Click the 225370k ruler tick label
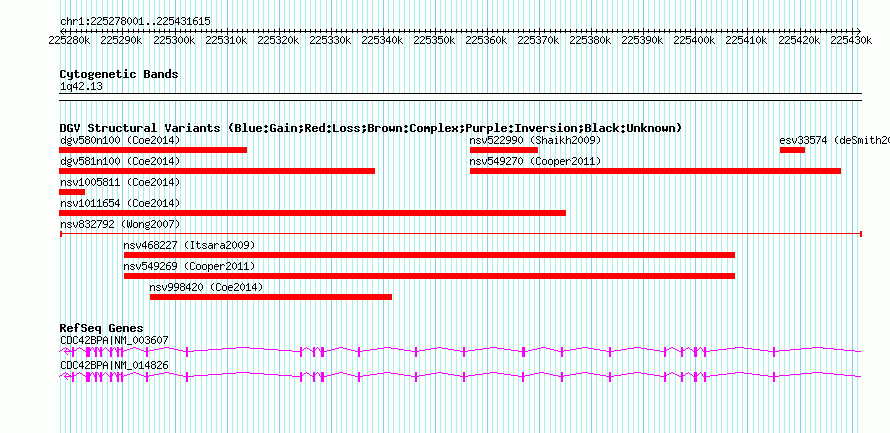Viewport: 890px width, 433px height. 539,40
